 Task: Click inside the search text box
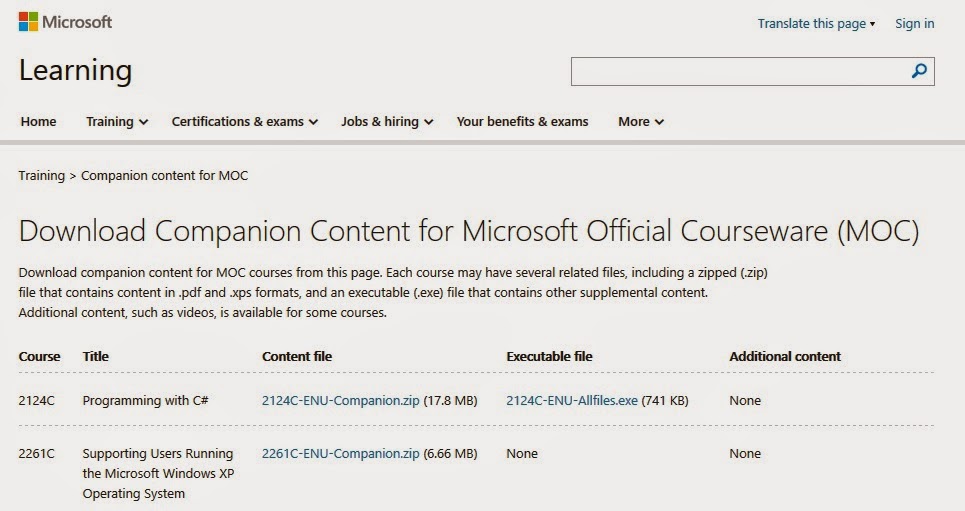739,71
